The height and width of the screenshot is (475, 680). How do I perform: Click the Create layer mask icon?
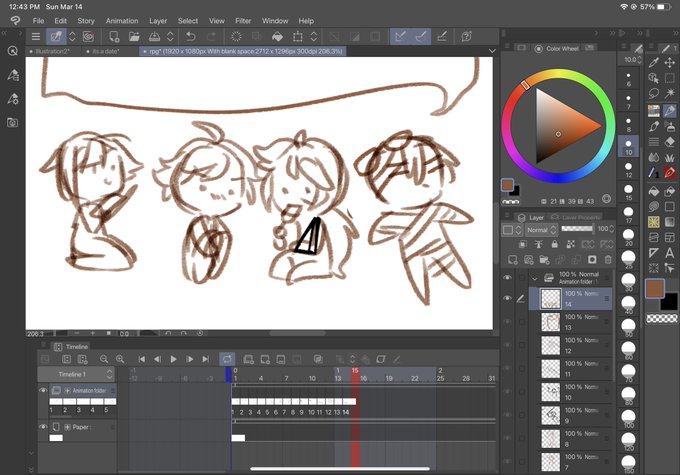tap(592, 260)
